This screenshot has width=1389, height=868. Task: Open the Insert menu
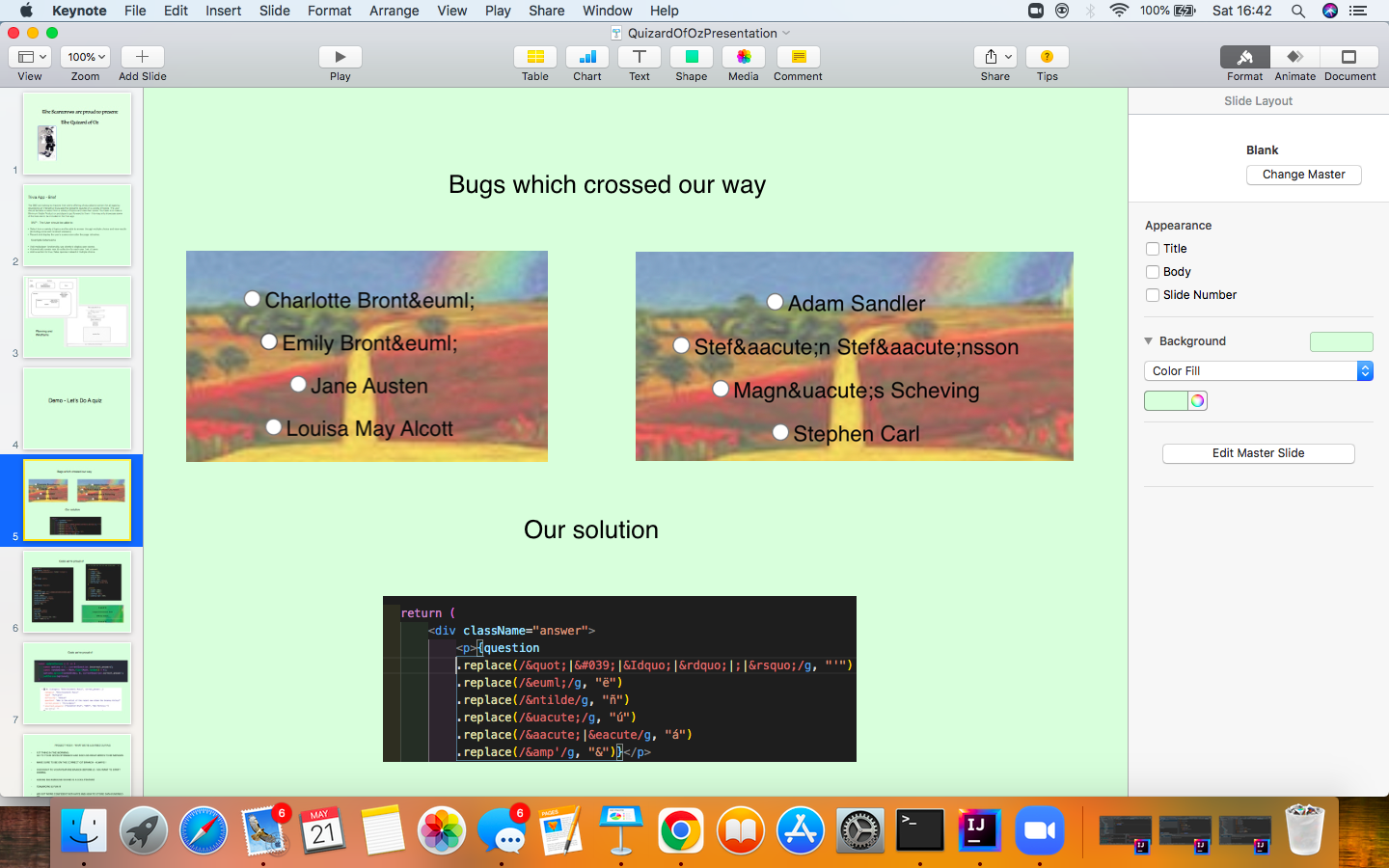(224, 11)
